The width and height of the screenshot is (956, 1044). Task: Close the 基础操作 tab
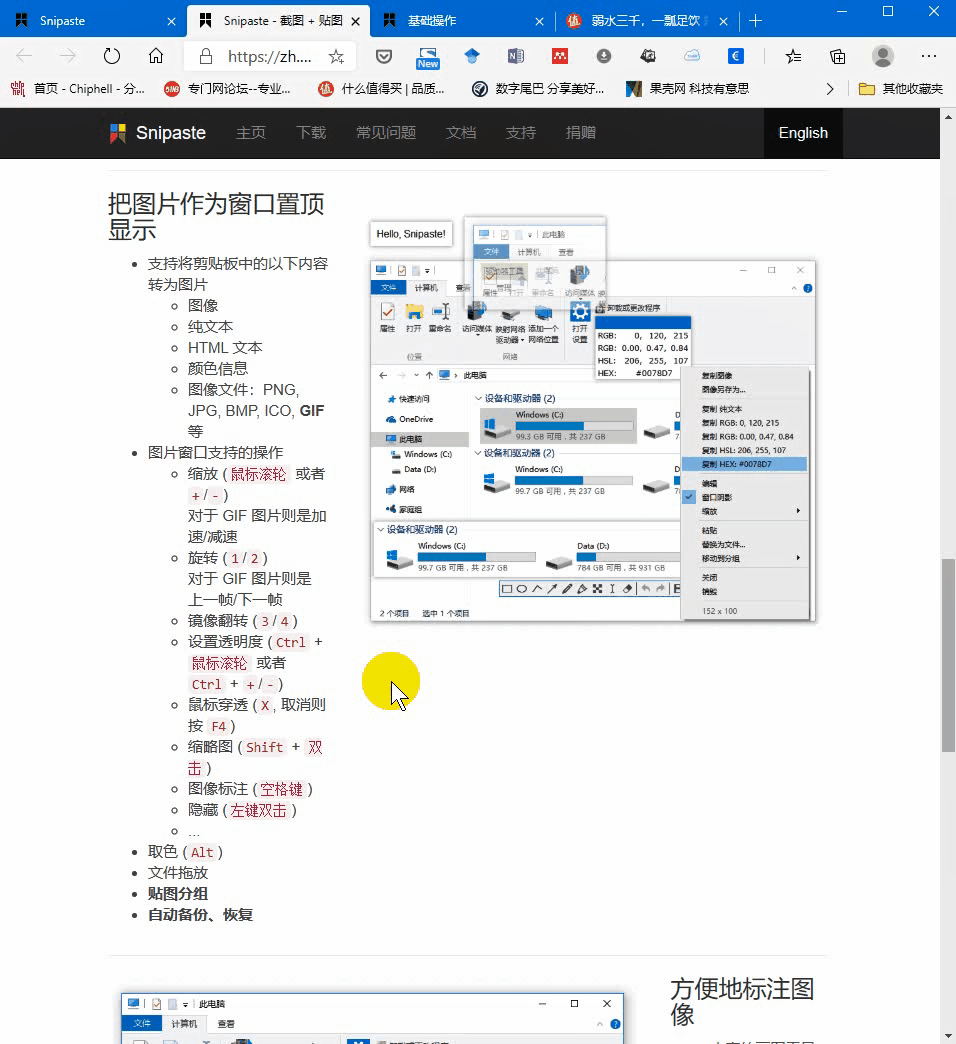tap(539, 21)
